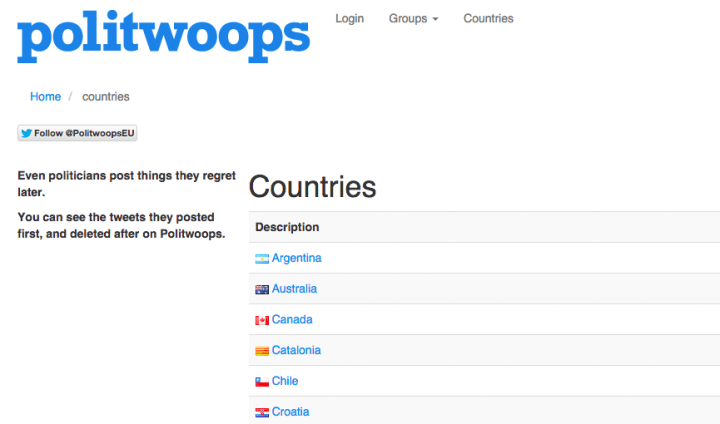Open the Chile country link
The height and width of the screenshot is (424, 720).
(x=285, y=381)
